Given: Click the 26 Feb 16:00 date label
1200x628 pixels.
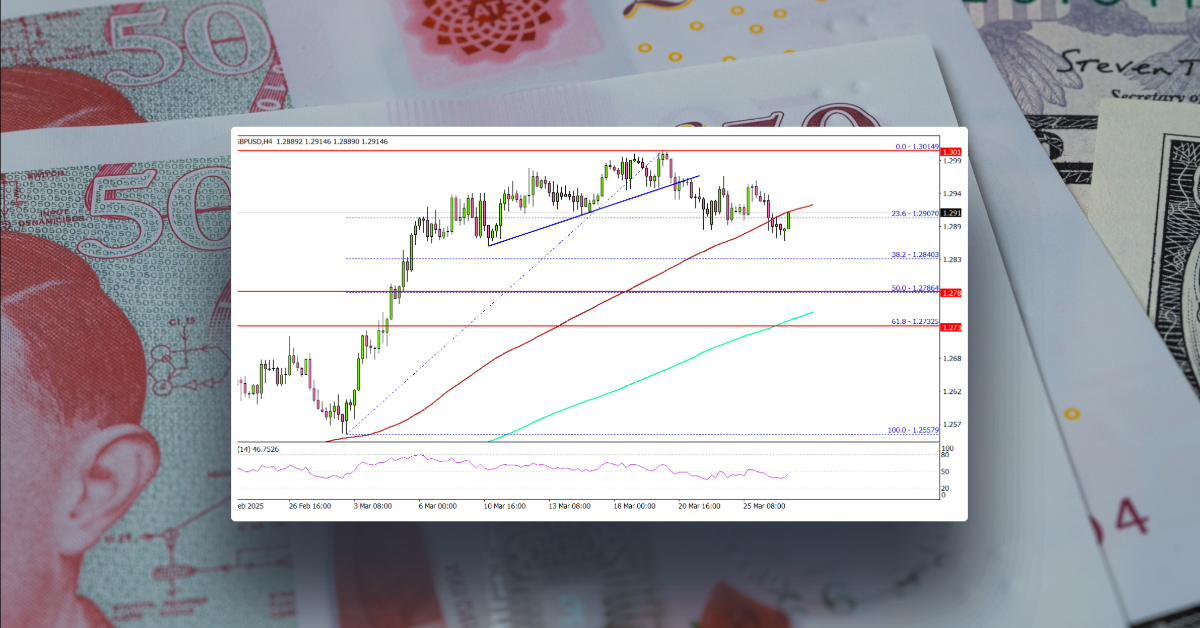Looking at the screenshot, I should (311, 506).
